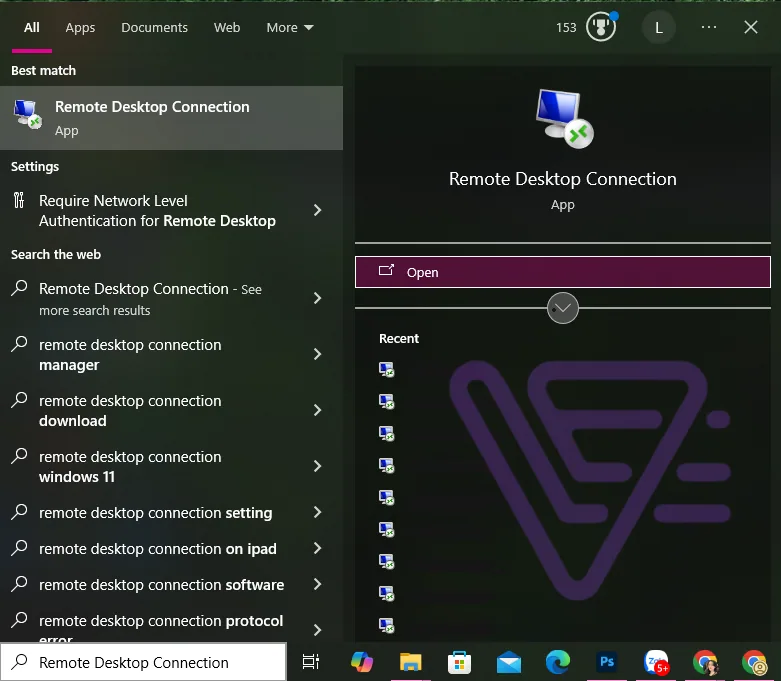Switch to the All tab
The height and width of the screenshot is (681, 781).
31,27
